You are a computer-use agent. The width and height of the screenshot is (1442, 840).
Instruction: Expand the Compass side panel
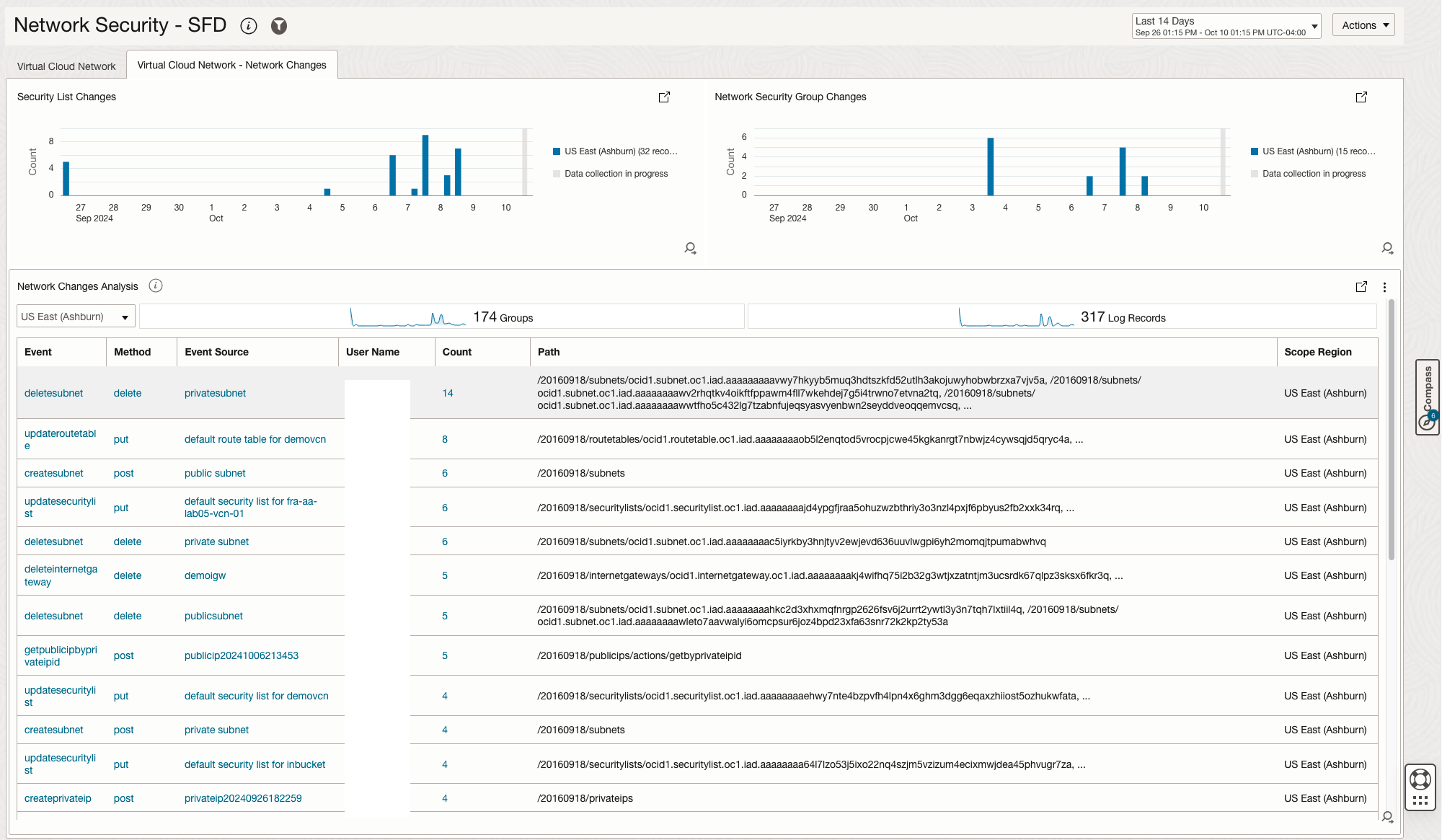pyautogui.click(x=1427, y=397)
